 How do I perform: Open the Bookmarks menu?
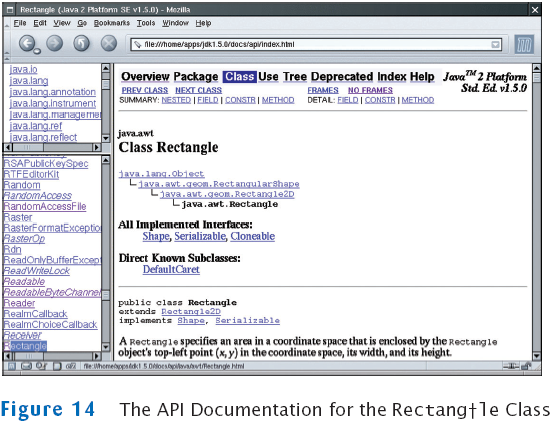(112, 23)
